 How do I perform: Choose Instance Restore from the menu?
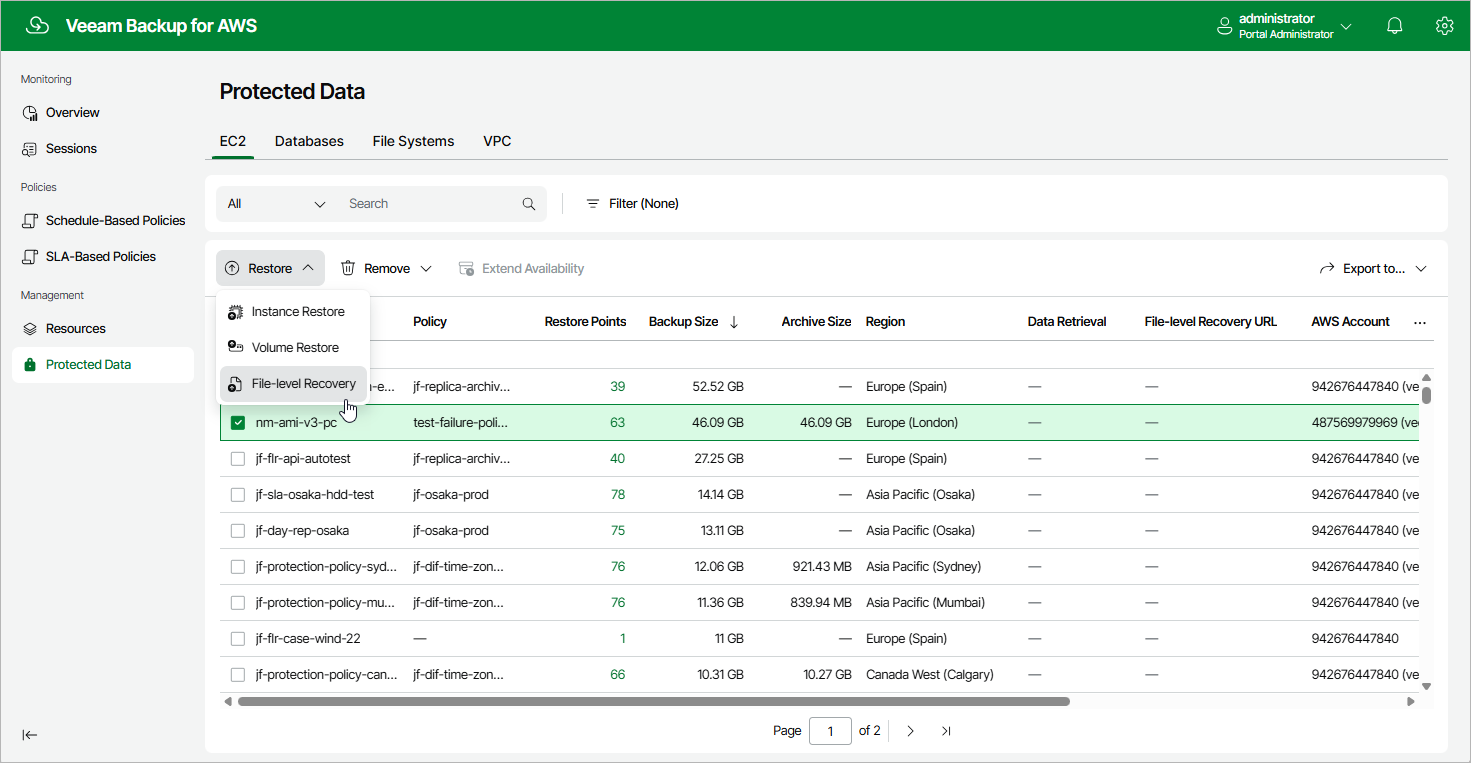click(x=293, y=312)
